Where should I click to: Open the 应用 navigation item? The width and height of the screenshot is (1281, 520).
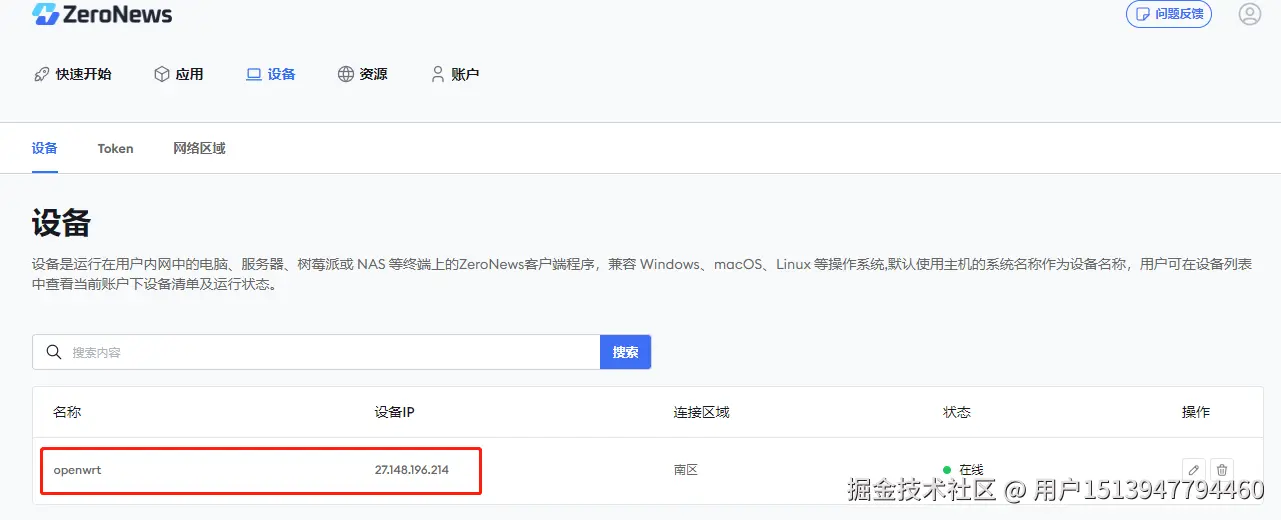click(x=178, y=74)
